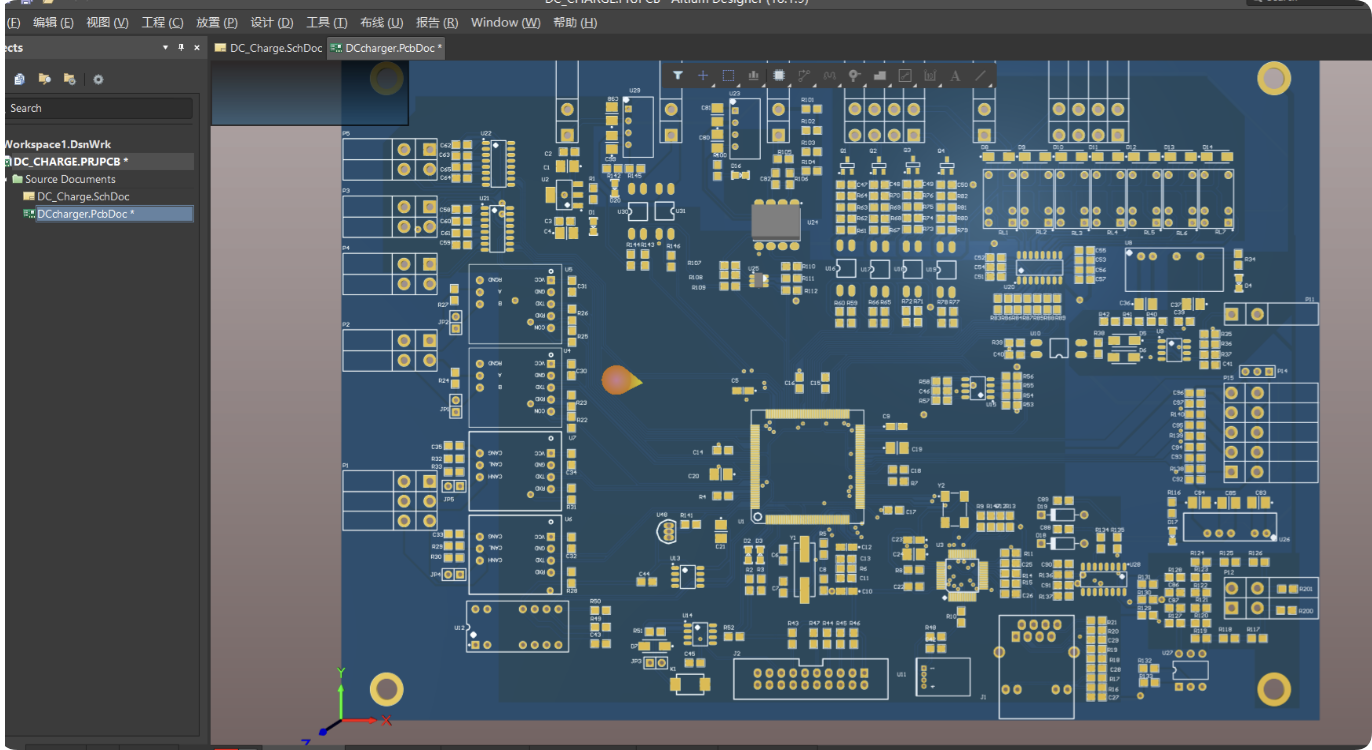Open the 布线 (U) menu
This screenshot has height=750, width=1372.
click(x=381, y=22)
